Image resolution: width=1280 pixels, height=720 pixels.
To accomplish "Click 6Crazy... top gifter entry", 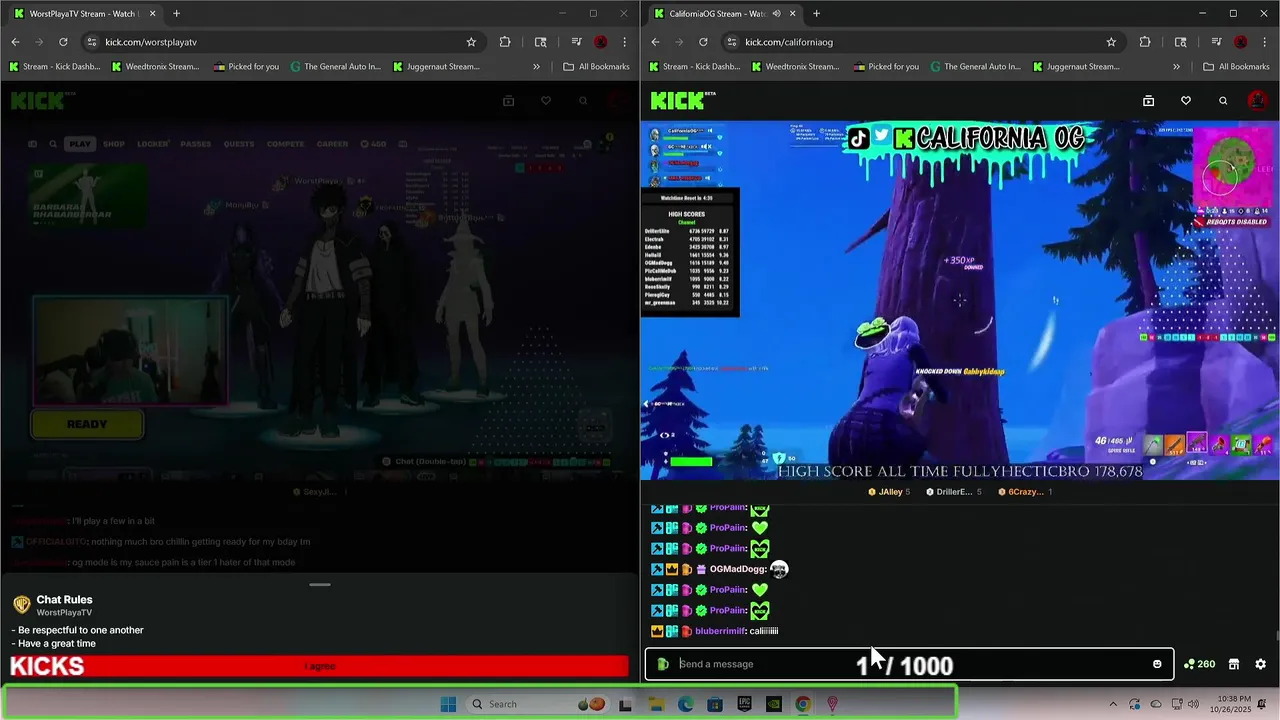I will tap(1025, 492).
